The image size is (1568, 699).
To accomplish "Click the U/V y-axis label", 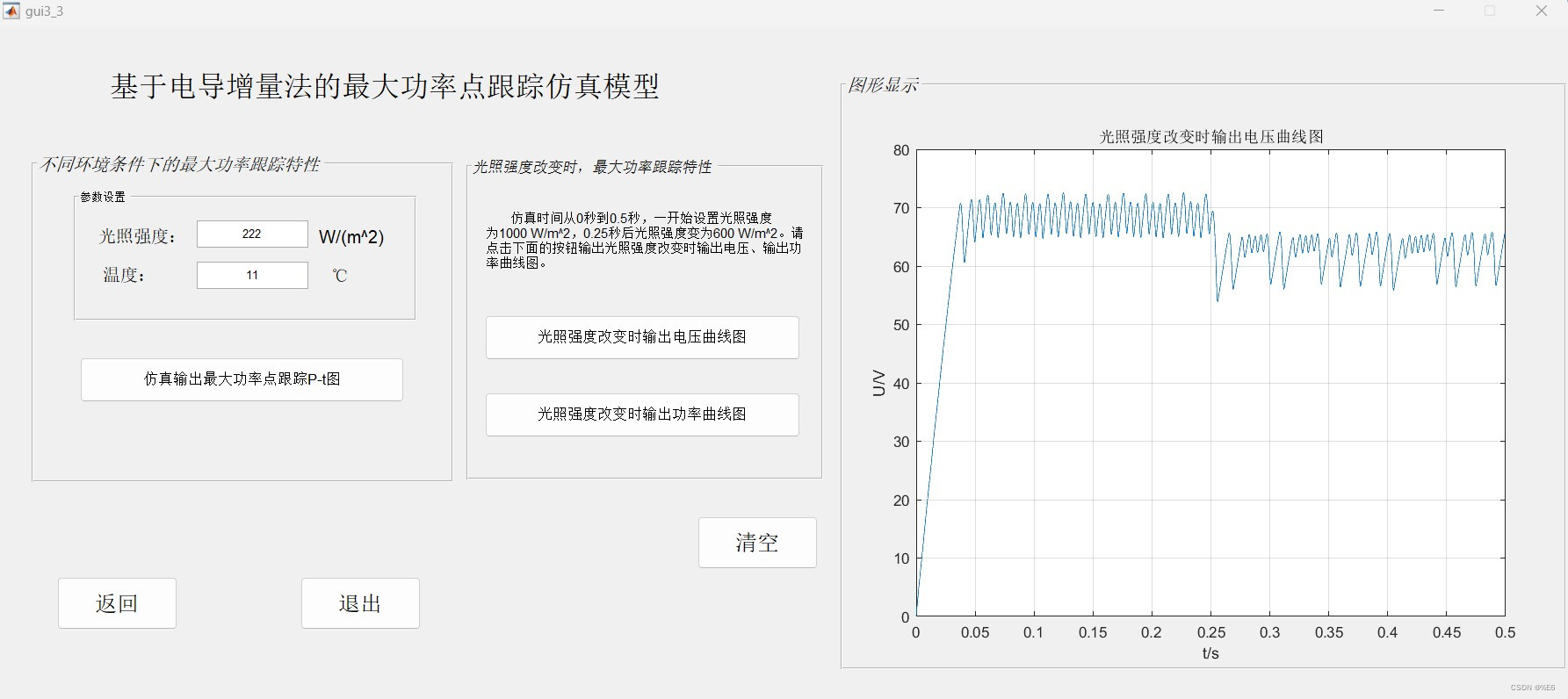I will click(879, 383).
